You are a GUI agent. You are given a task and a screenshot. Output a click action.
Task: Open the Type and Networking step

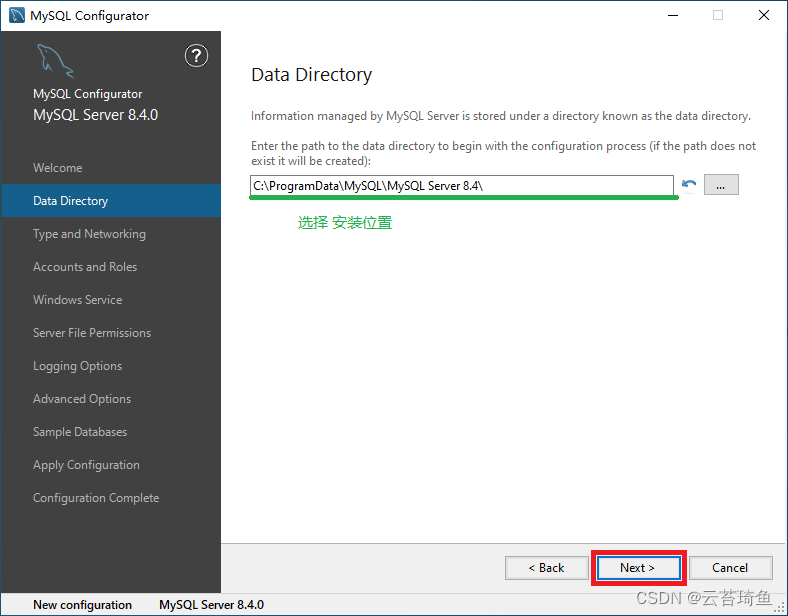pos(111,234)
